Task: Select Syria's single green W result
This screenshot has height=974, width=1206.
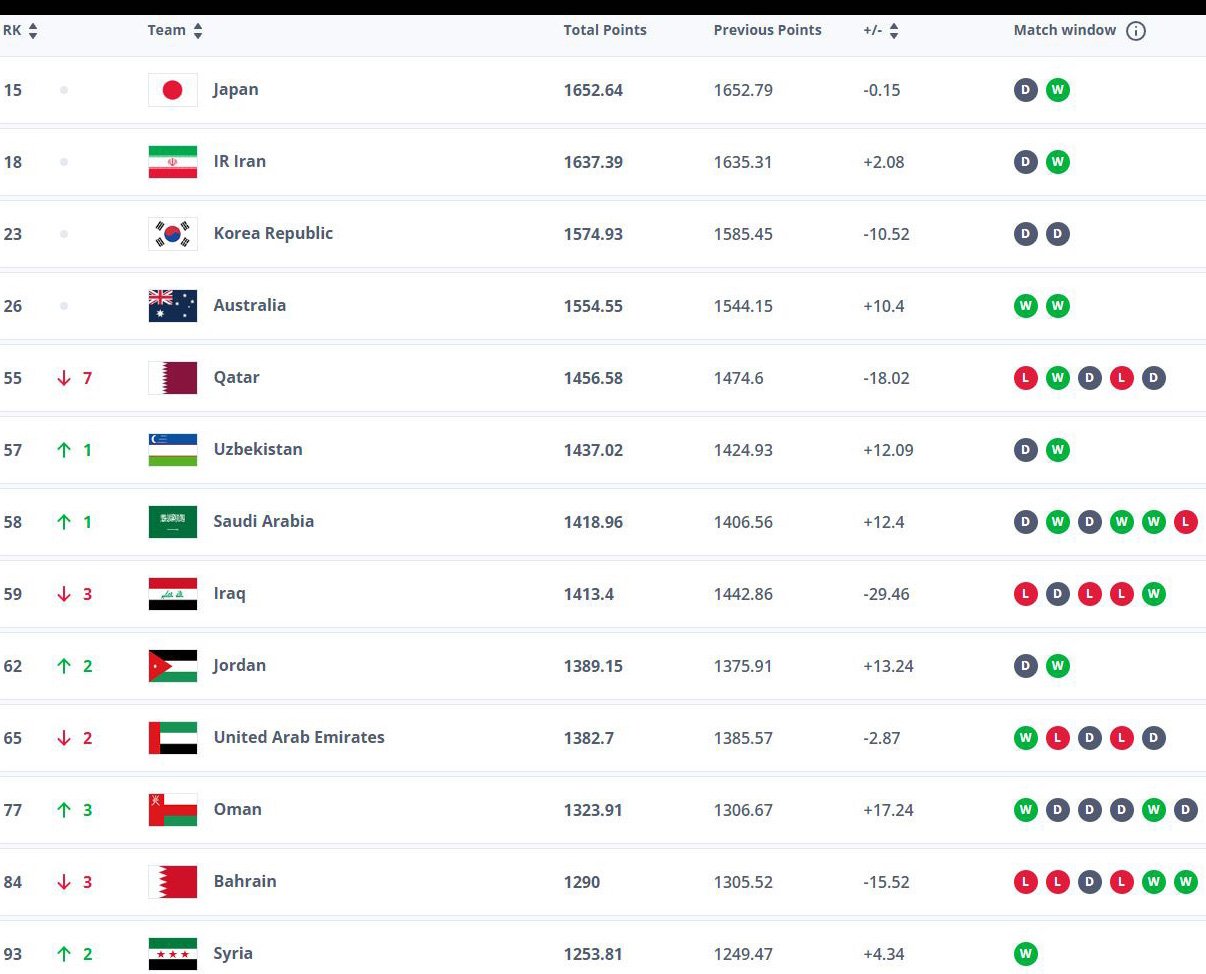Action: (x=1026, y=954)
